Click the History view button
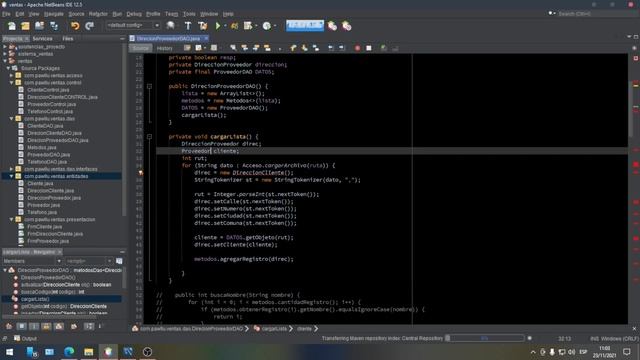Image resolution: width=640 pixels, height=360 pixels. coord(164,48)
